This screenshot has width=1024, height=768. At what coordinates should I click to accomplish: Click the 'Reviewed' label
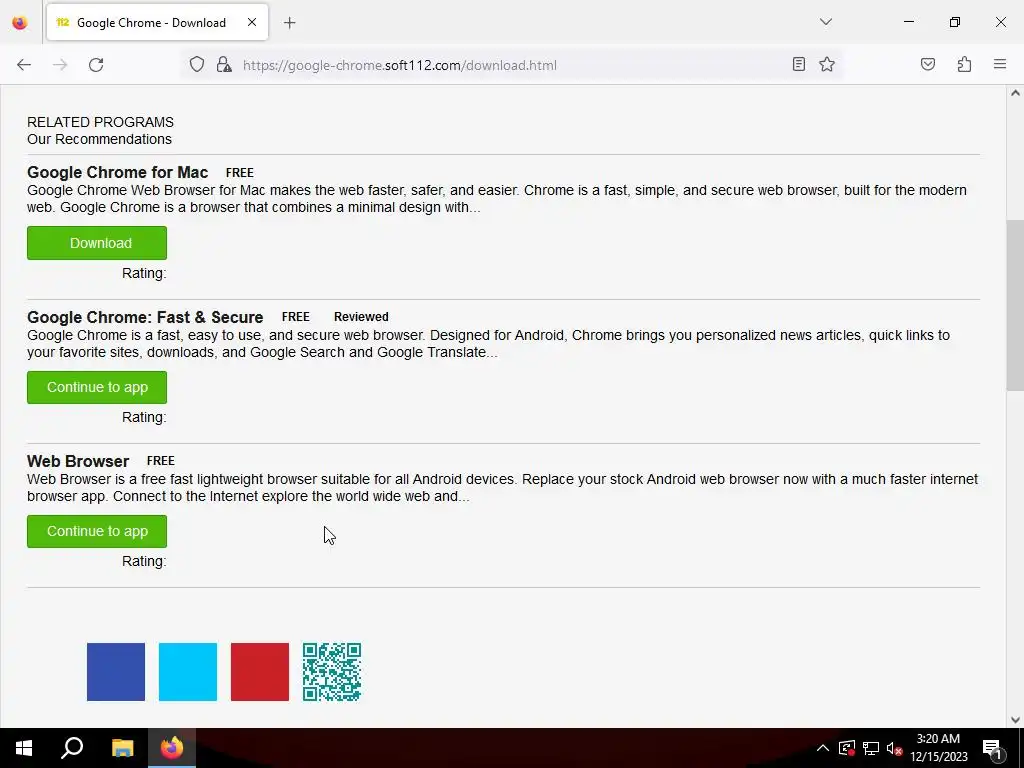(361, 317)
